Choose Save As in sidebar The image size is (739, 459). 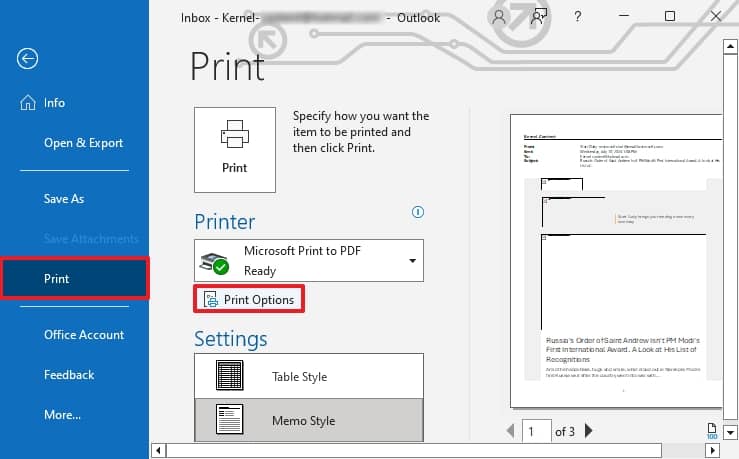pyautogui.click(x=64, y=199)
